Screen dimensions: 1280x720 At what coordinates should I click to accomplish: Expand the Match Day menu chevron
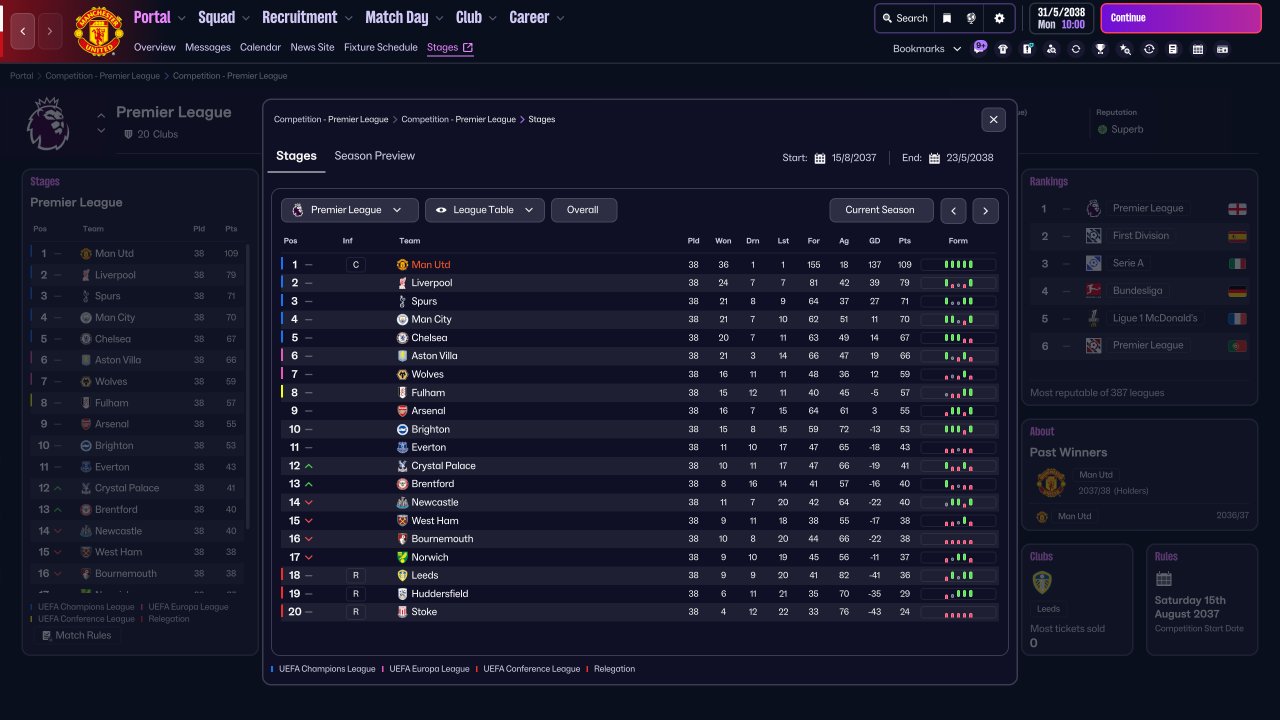tap(439, 18)
